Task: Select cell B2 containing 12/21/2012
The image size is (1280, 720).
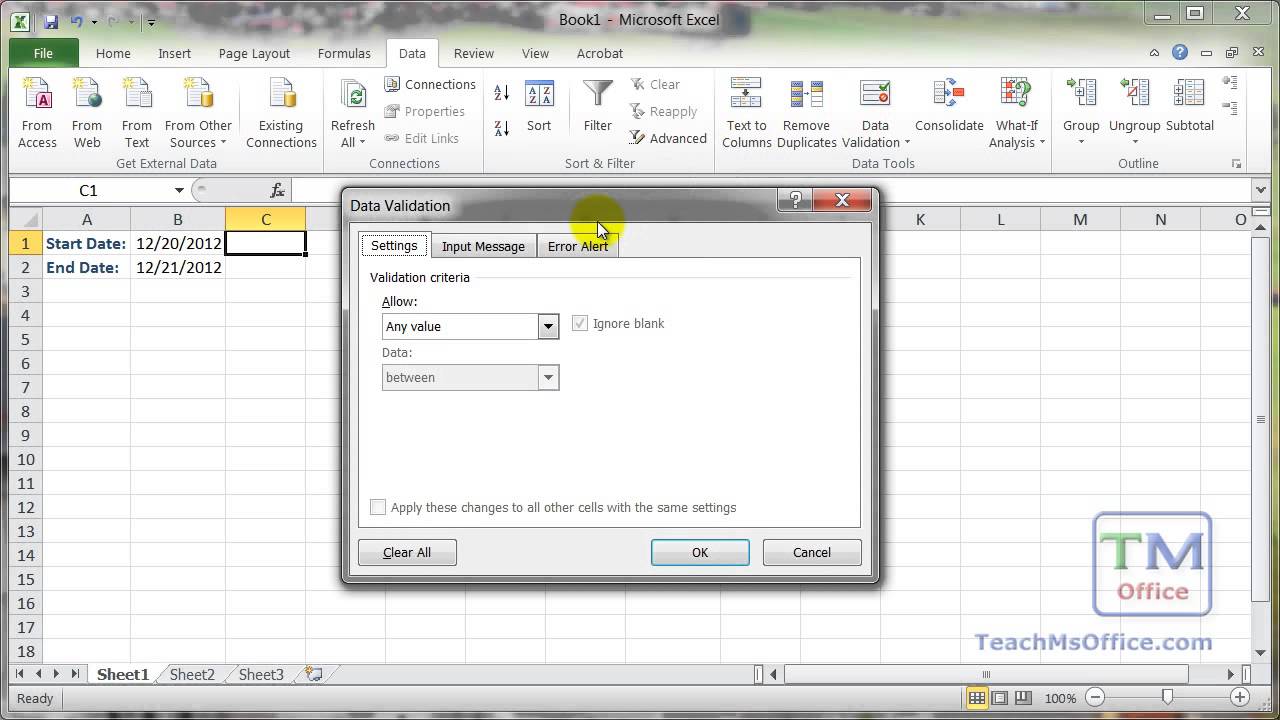Action: pos(178,267)
